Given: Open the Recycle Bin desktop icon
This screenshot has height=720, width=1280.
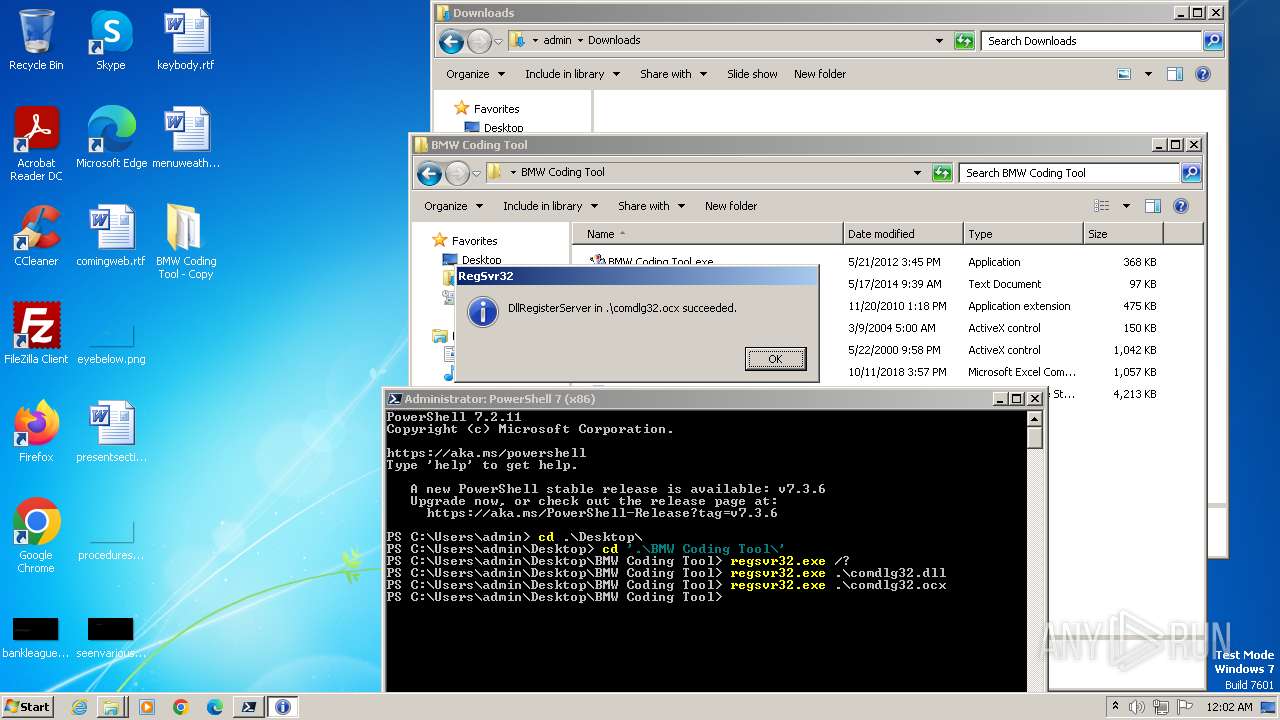Looking at the screenshot, I should pos(36,40).
